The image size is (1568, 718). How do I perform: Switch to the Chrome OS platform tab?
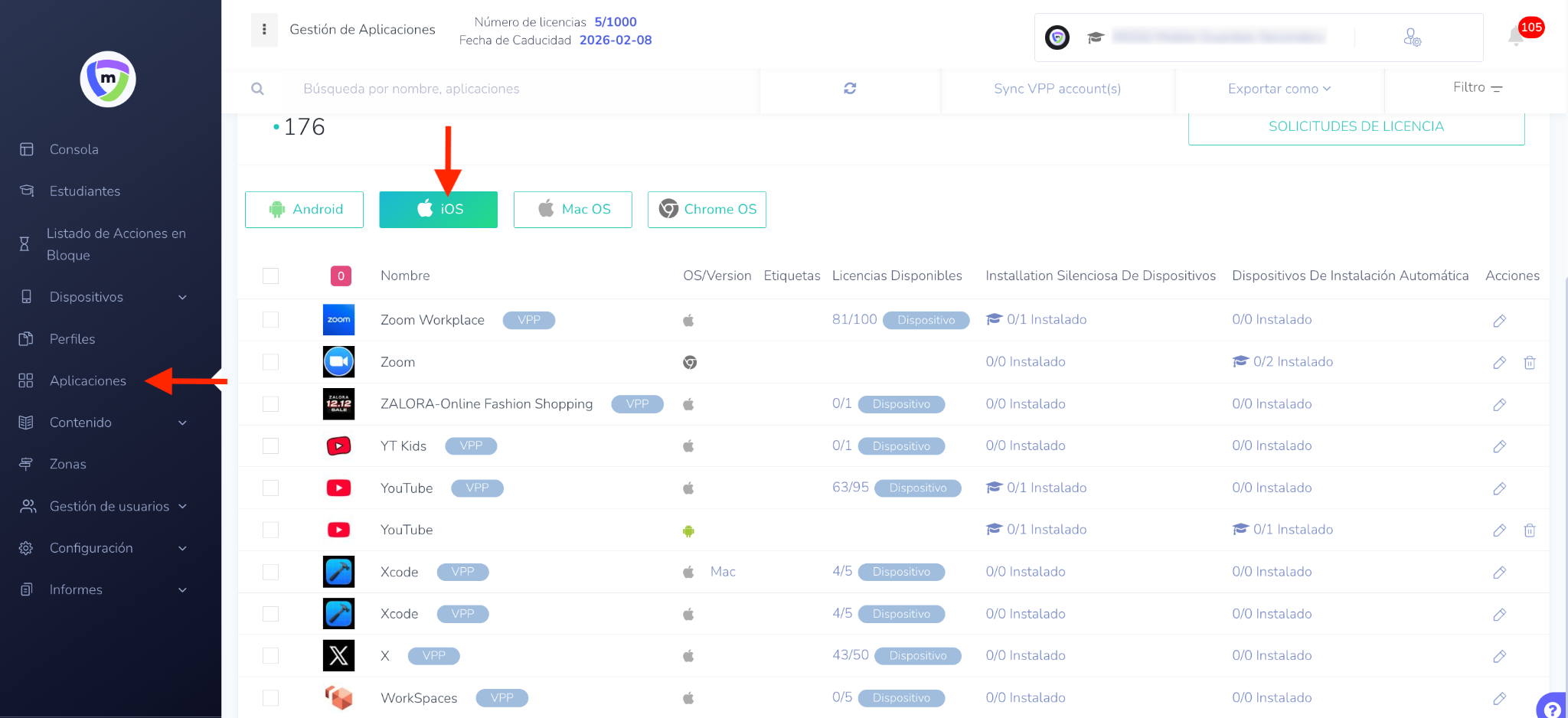[x=707, y=210]
